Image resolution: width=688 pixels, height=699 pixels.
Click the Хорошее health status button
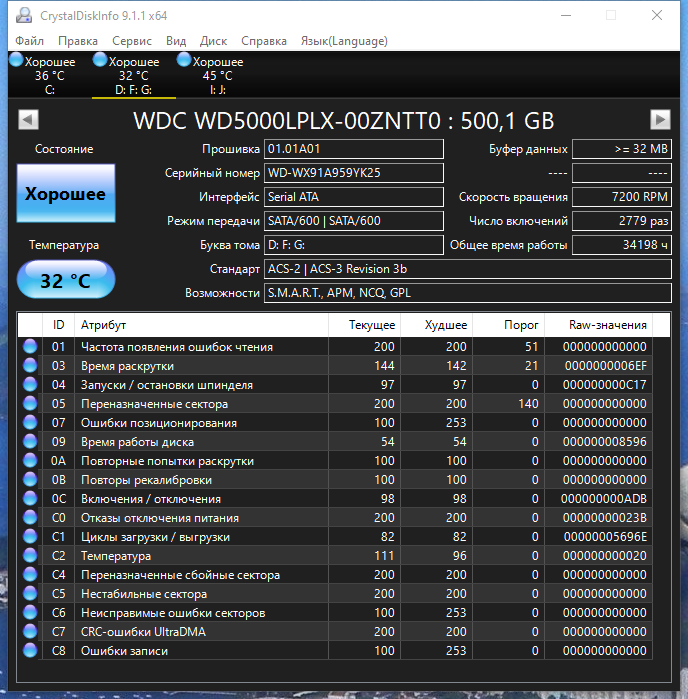tap(66, 193)
